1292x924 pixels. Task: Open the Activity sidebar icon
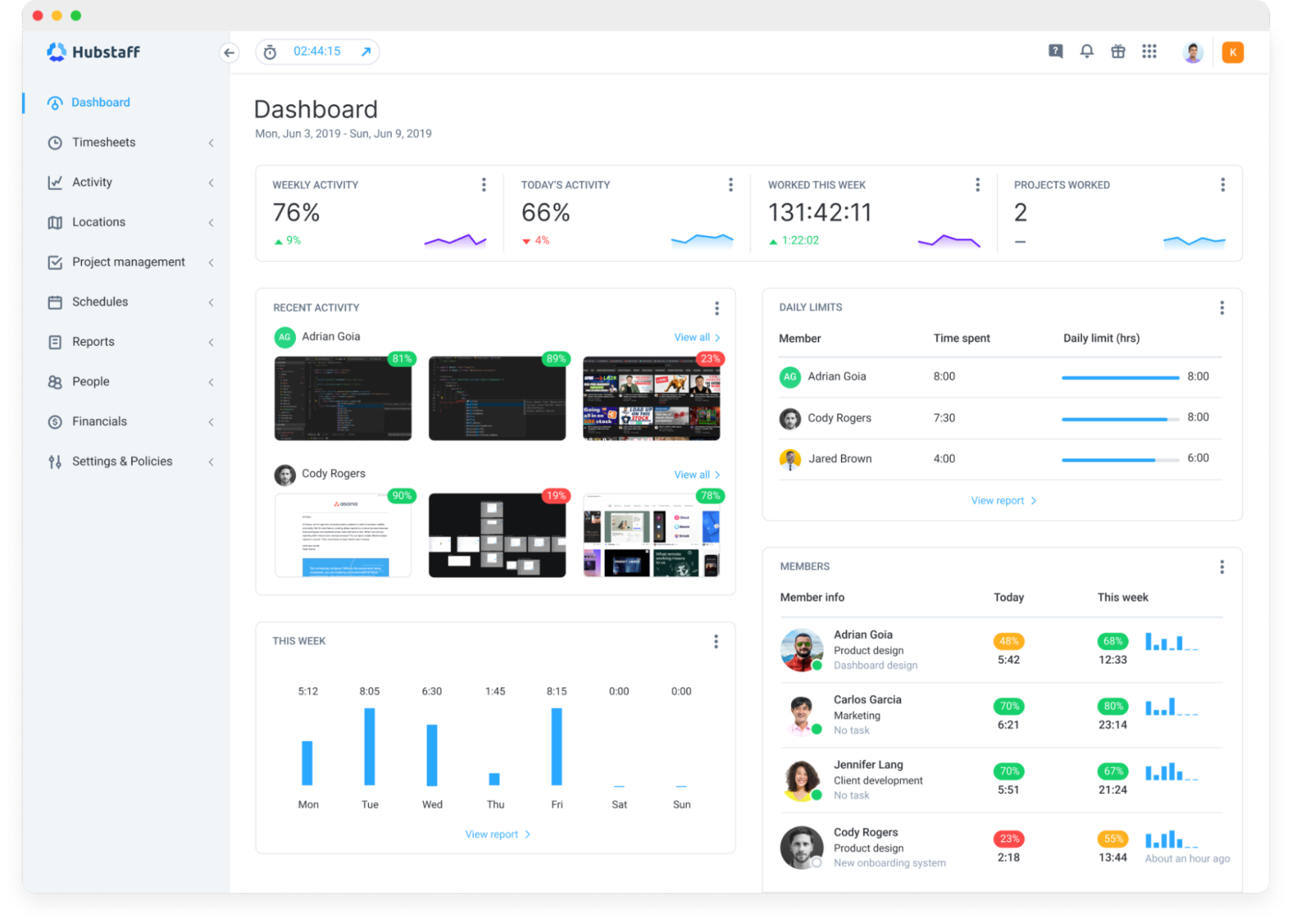(x=55, y=182)
